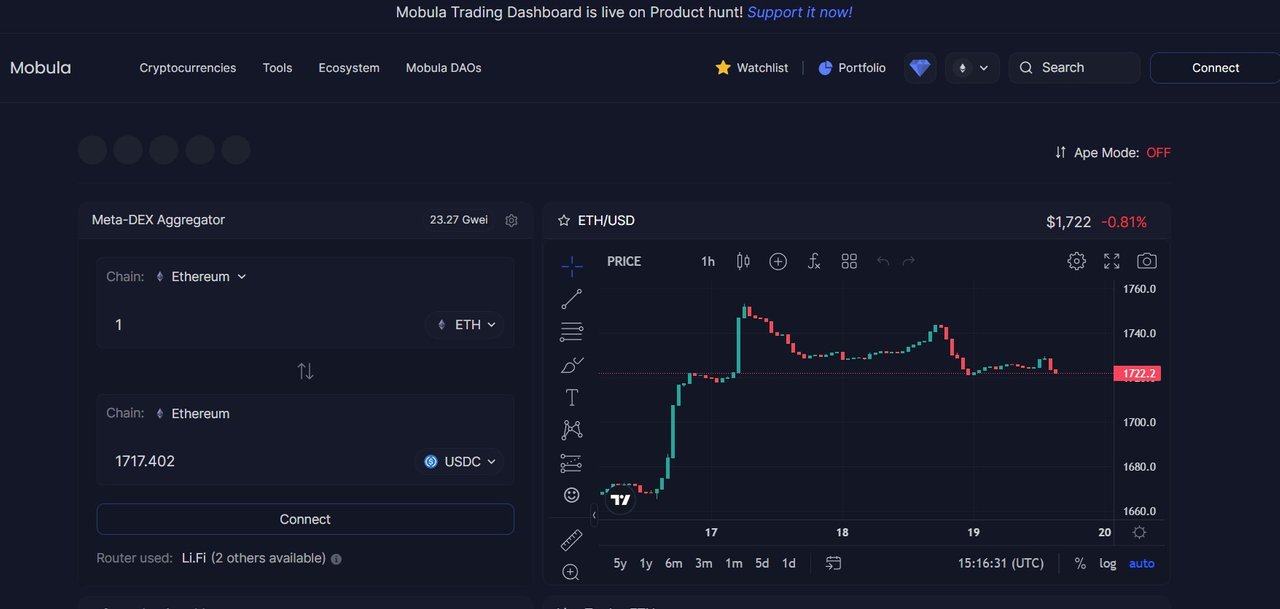
Task: Open the Portfolio page
Action: coord(852,68)
